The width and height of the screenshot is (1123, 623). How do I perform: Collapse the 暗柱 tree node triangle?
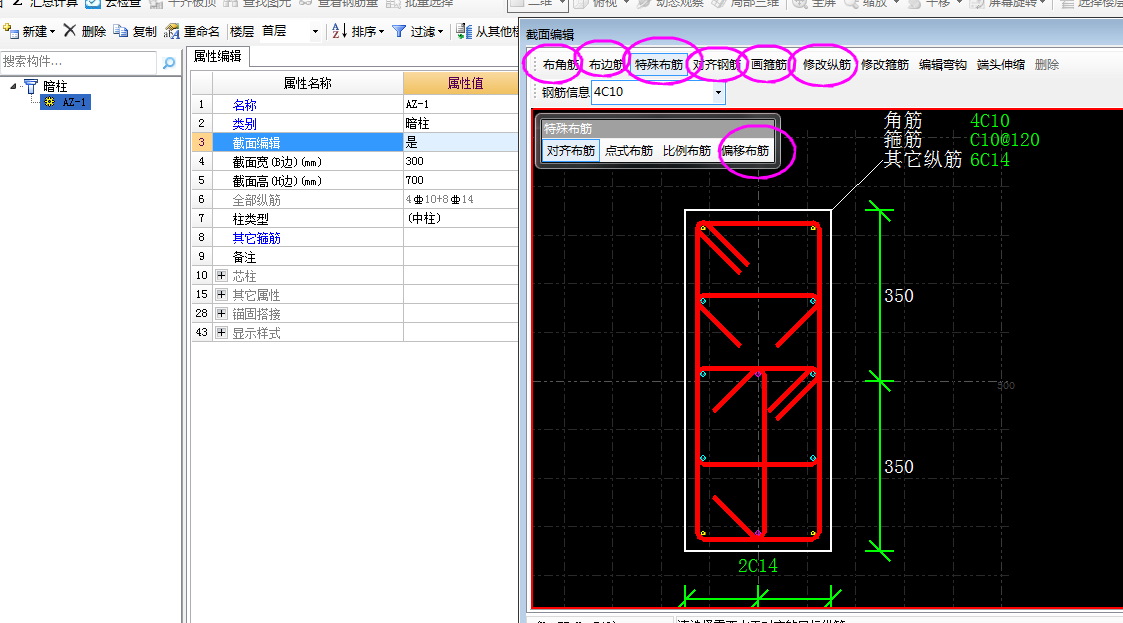click(x=13, y=87)
